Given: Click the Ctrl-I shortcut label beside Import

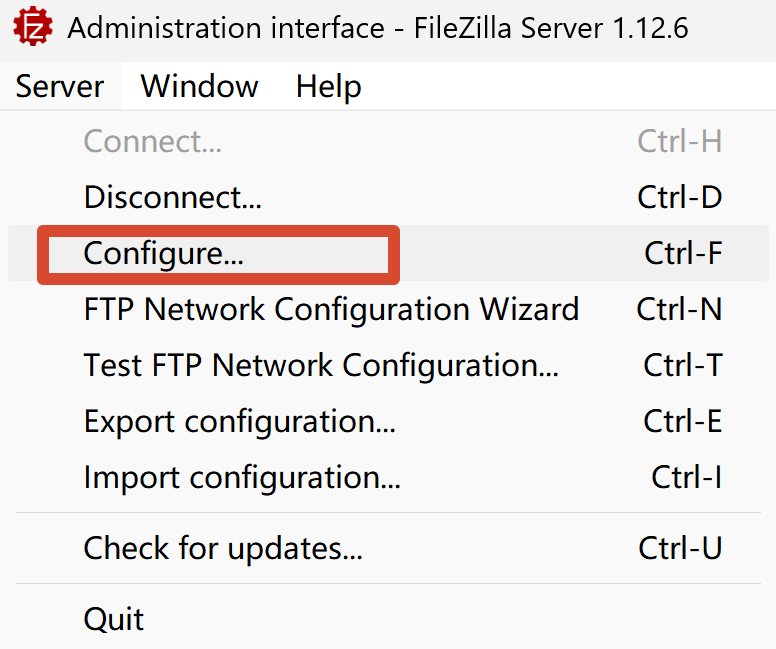Looking at the screenshot, I should [x=686, y=477].
